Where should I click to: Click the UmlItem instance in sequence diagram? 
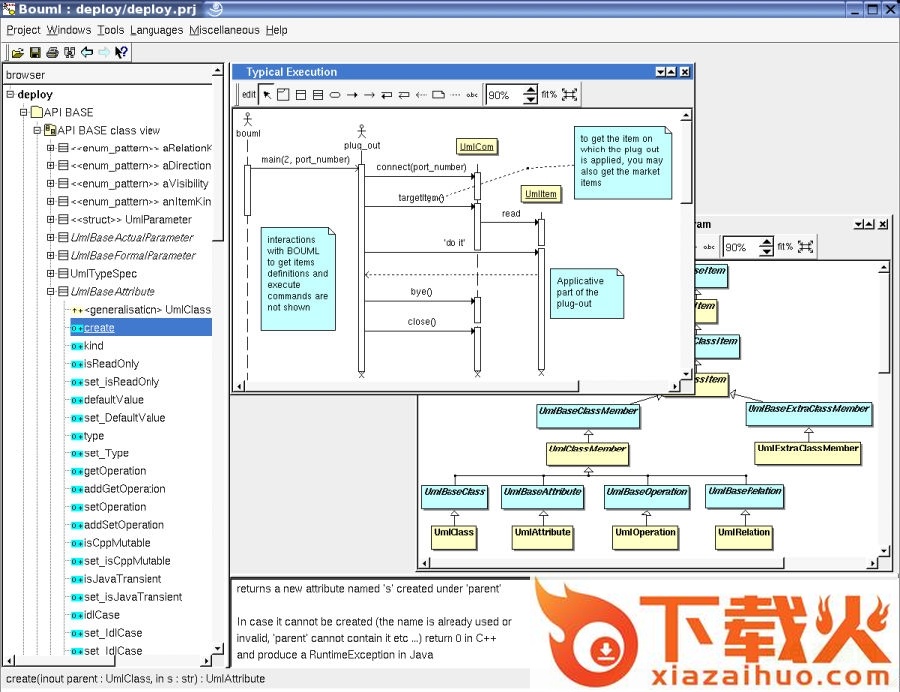coord(541,194)
